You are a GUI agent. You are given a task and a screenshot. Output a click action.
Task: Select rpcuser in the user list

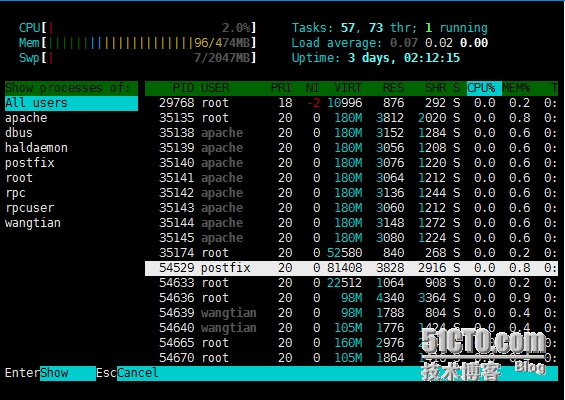[x=30, y=208]
